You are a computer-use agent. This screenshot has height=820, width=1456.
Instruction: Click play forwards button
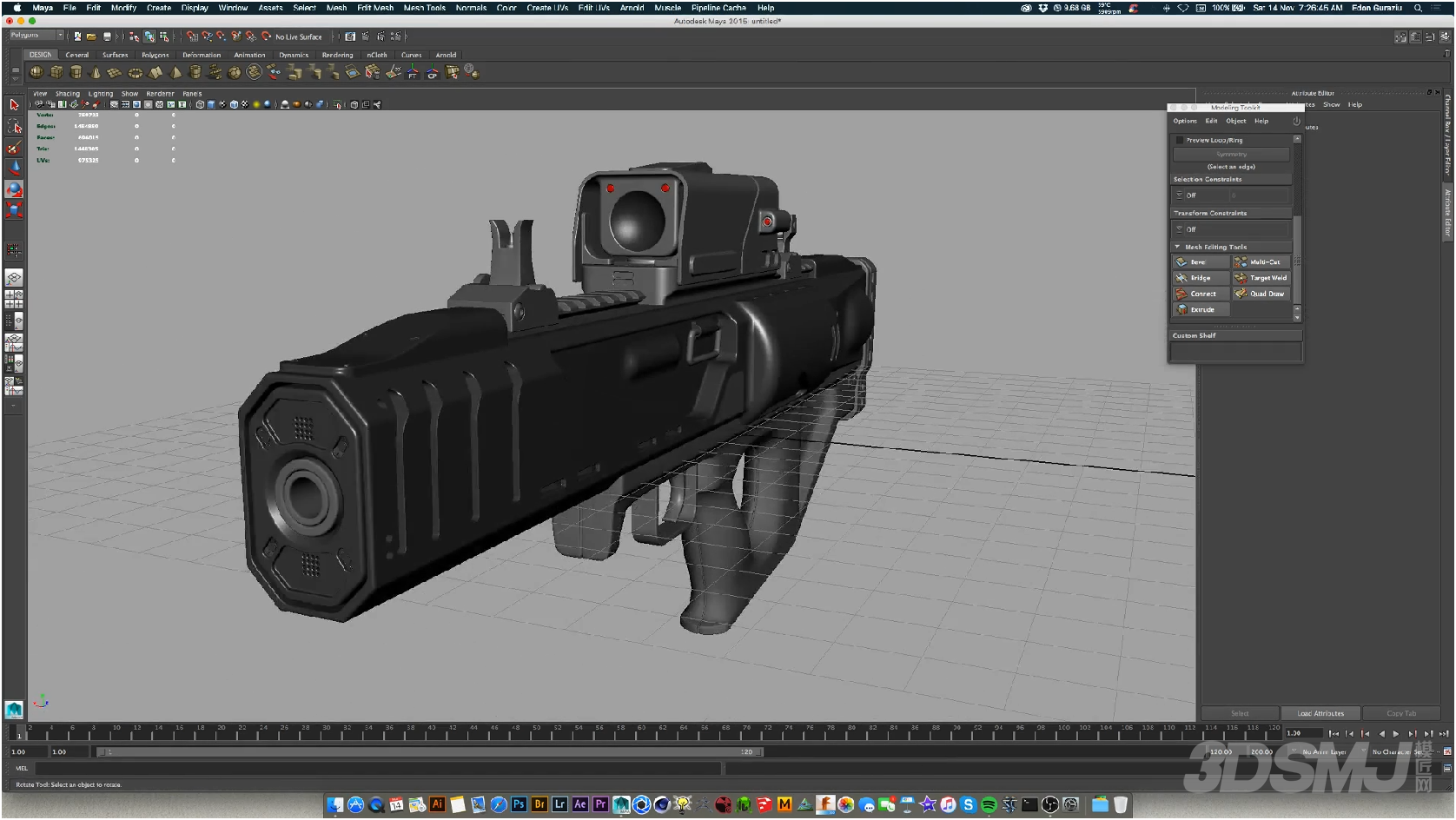1396,734
